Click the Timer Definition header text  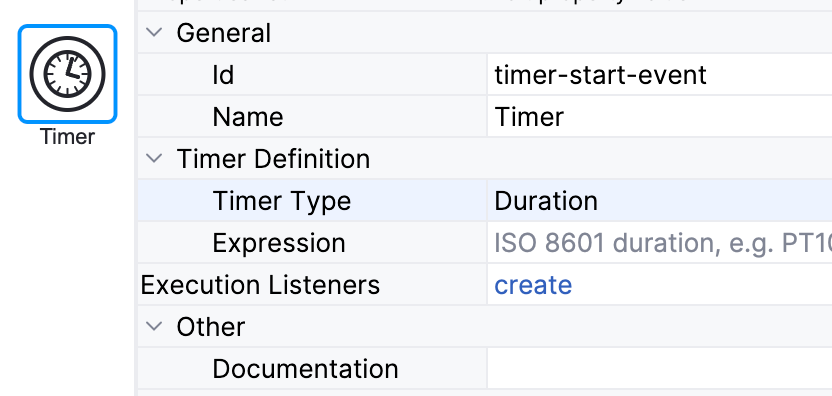(273, 159)
